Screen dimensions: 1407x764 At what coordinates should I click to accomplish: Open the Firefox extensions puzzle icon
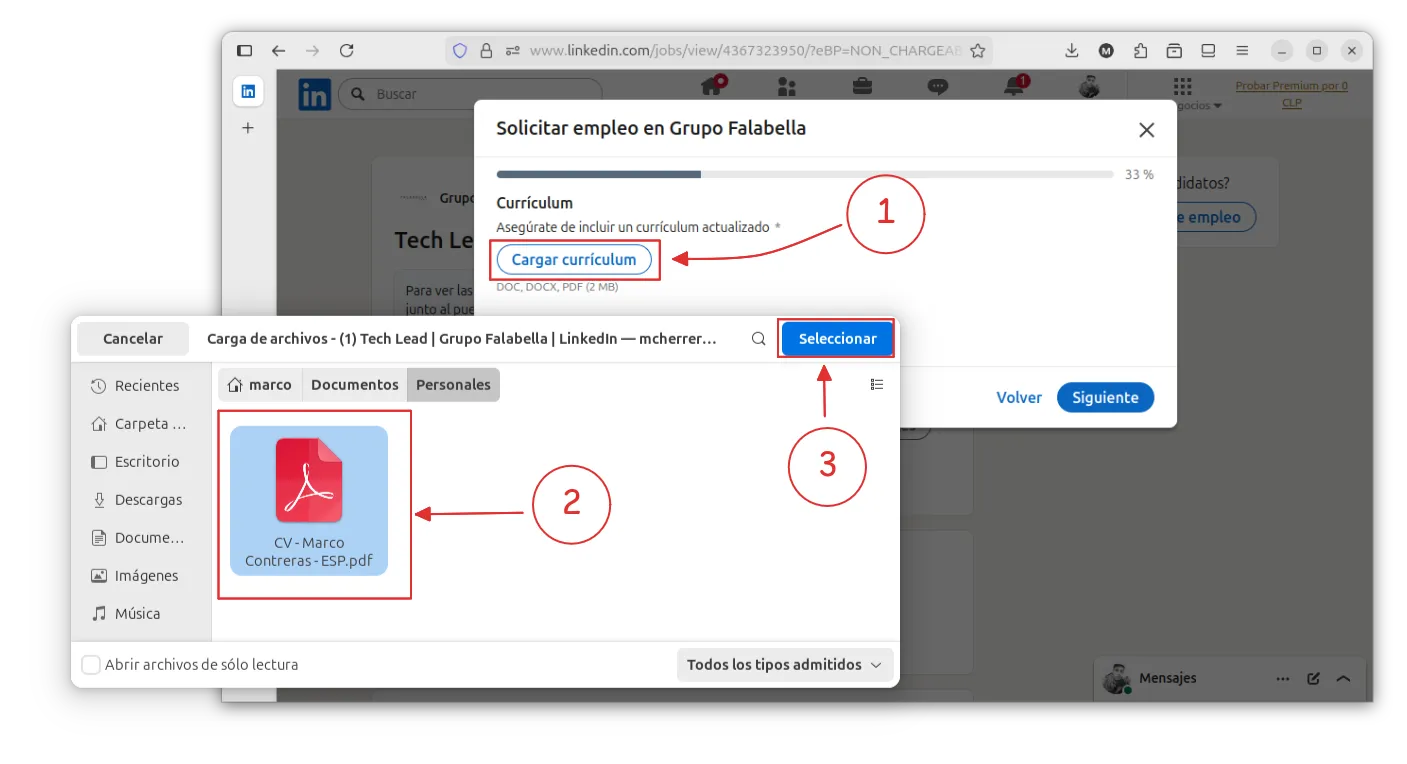coord(1140,50)
